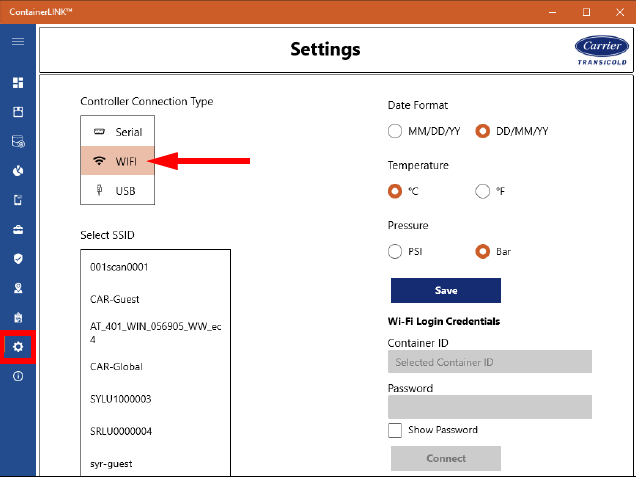
Task: Select WIFI connection type
Action: coord(118,161)
